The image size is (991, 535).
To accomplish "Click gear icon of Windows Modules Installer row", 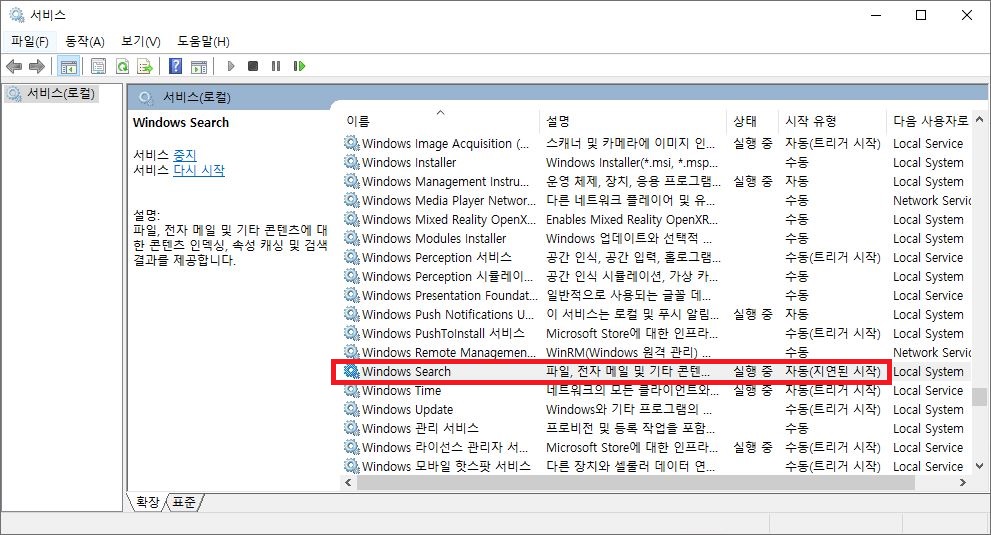I will 351,238.
